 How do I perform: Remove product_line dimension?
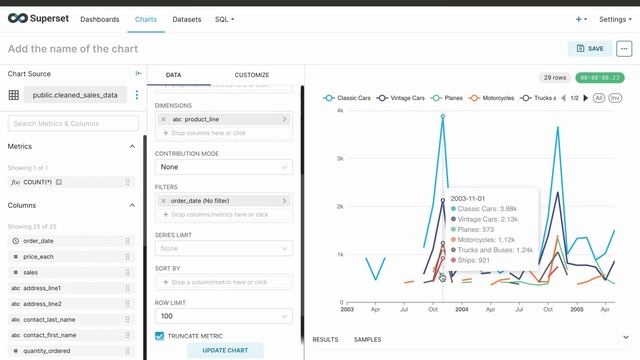pos(163,119)
